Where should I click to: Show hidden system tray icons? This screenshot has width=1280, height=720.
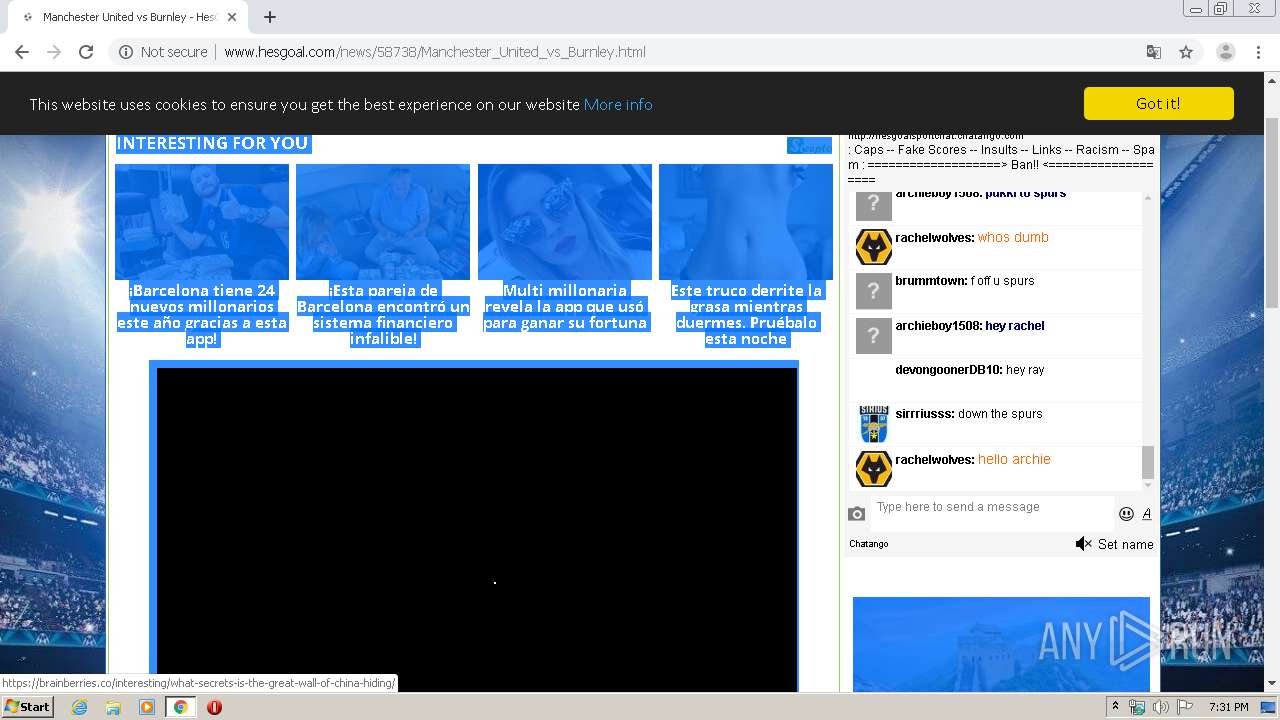(1115, 707)
